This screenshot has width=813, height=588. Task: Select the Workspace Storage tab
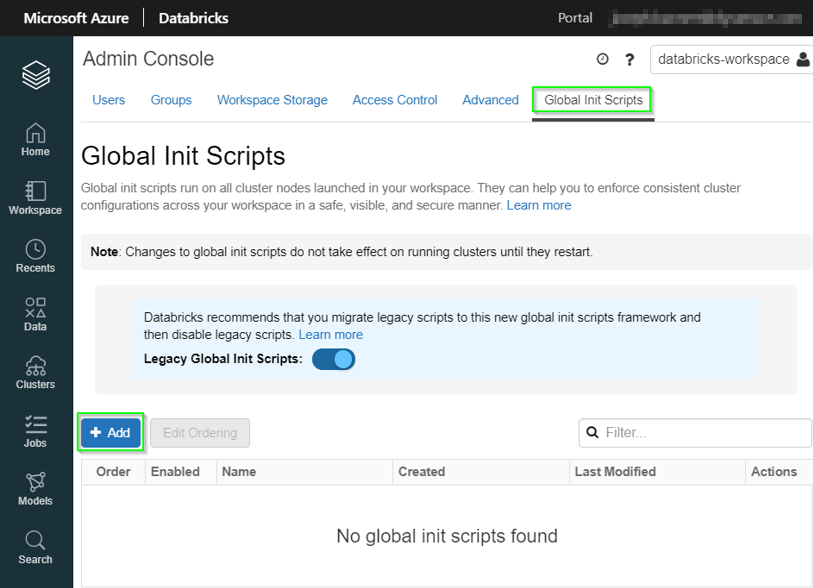pyautogui.click(x=272, y=100)
